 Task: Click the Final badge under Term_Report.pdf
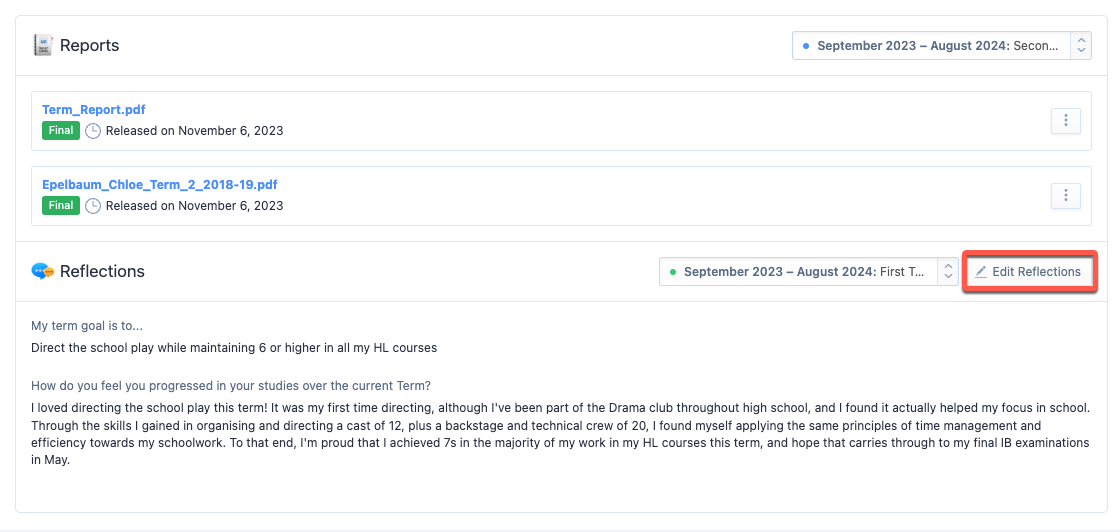(61, 131)
